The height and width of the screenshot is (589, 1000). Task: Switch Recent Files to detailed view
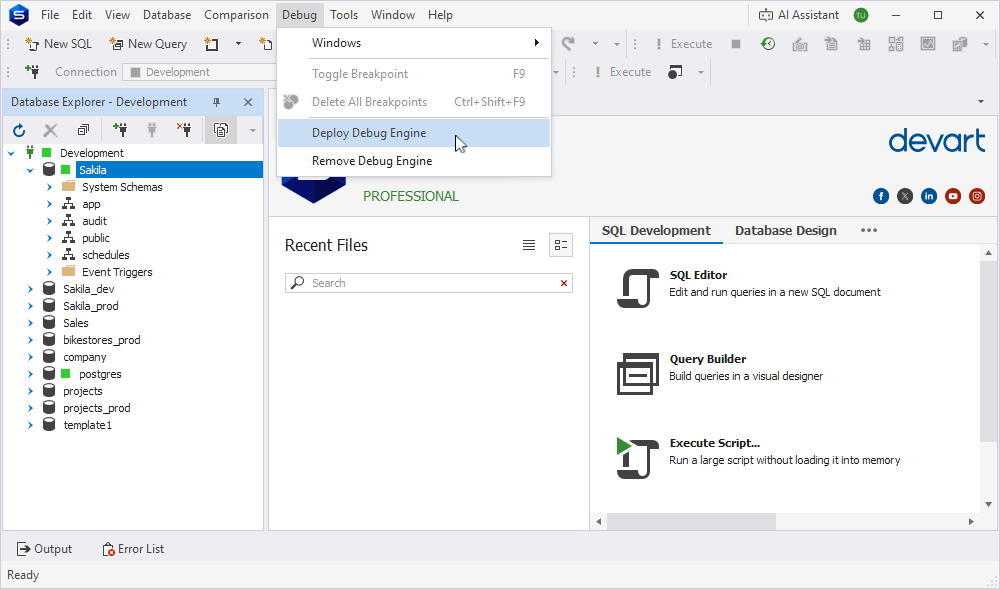(561, 245)
